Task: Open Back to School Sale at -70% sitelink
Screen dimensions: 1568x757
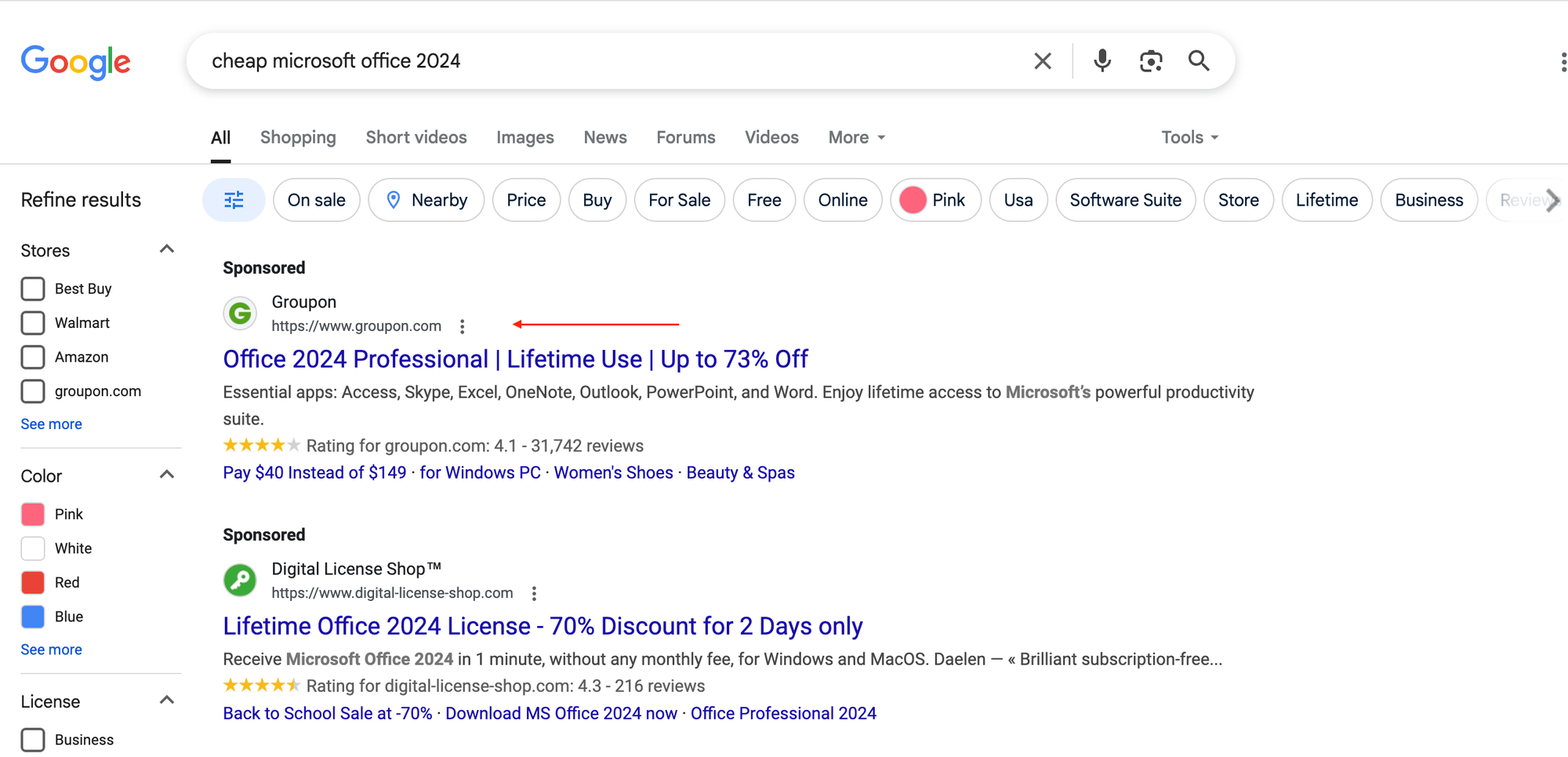Action: coord(328,714)
